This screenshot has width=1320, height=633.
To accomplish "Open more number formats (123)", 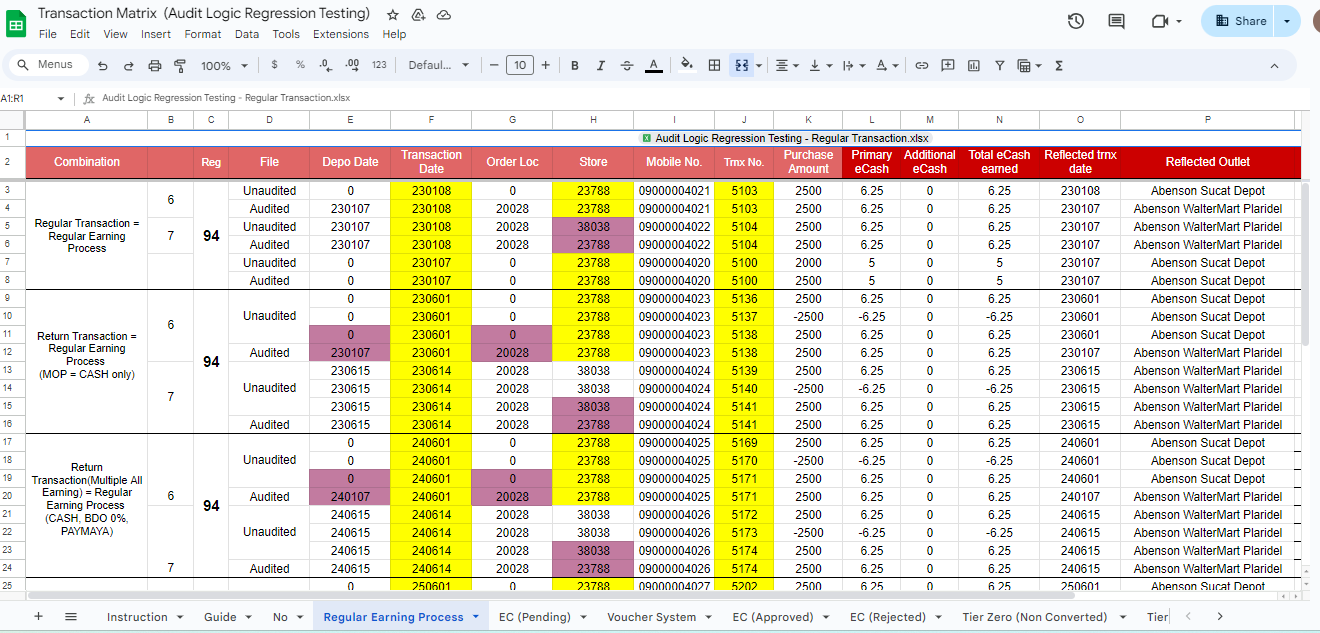I will [x=379, y=65].
